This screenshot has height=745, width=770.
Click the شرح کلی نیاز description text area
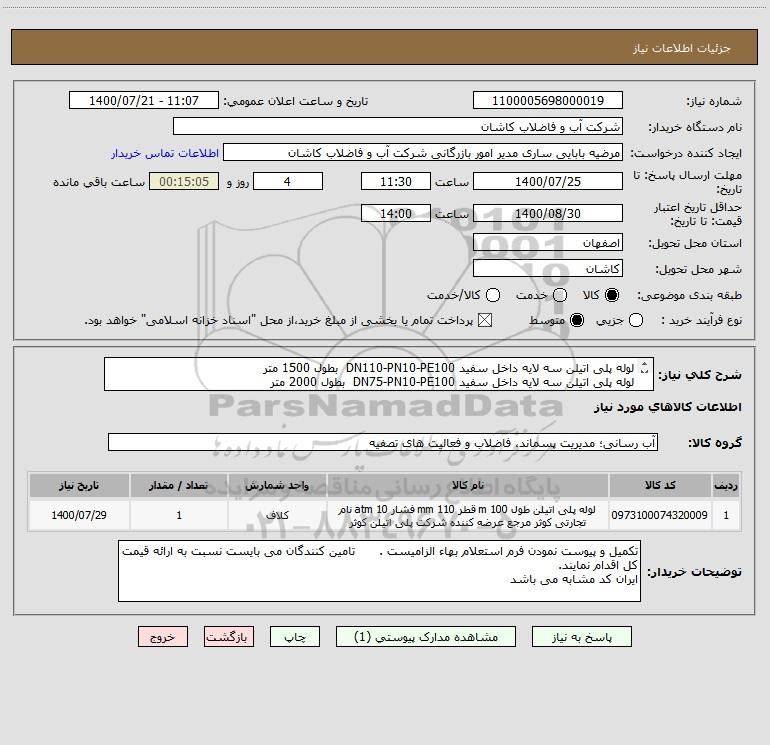point(379,374)
